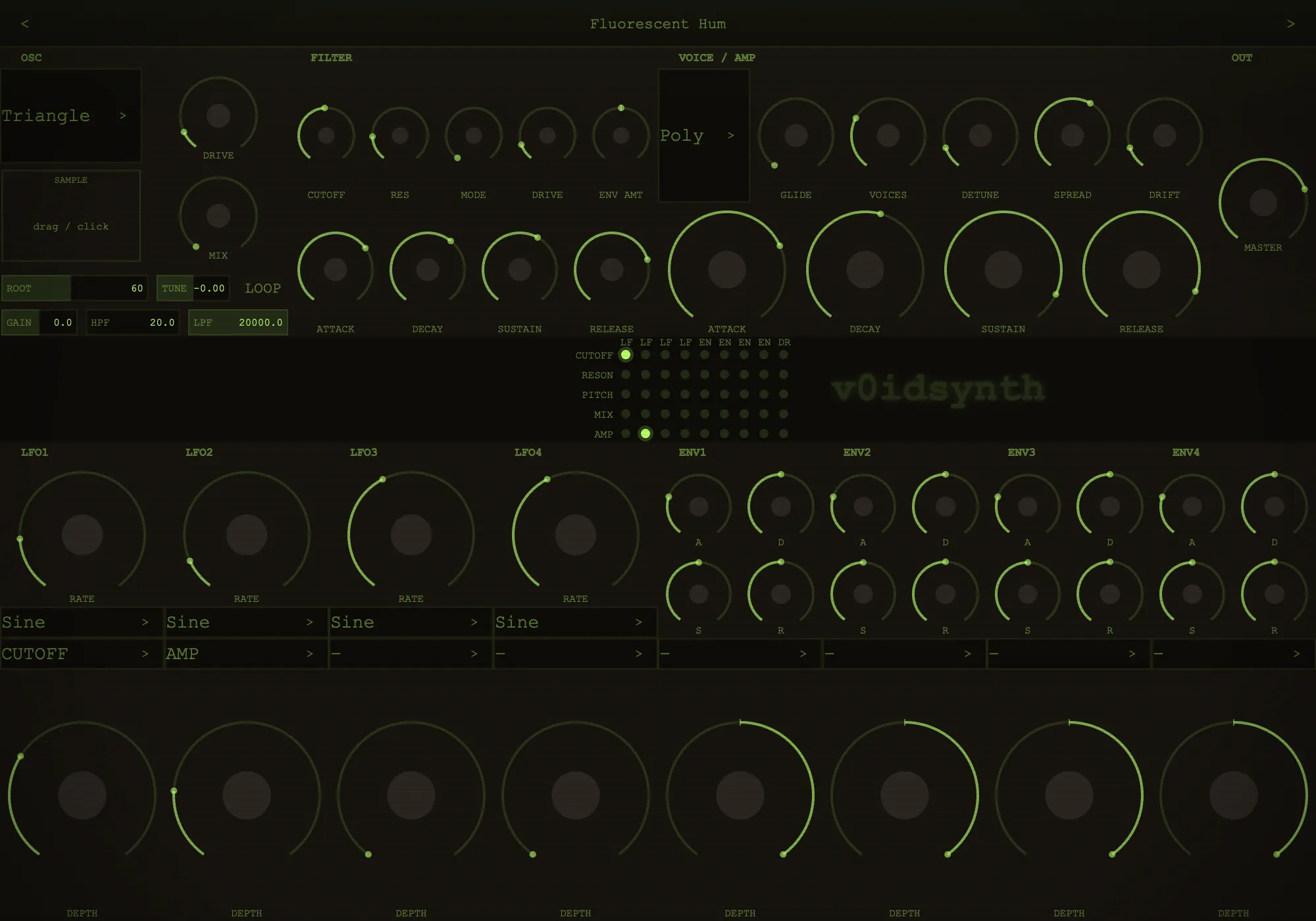Image resolution: width=1316 pixels, height=921 pixels.
Task: Enable PITCH row DR column dot
Action: click(784, 394)
